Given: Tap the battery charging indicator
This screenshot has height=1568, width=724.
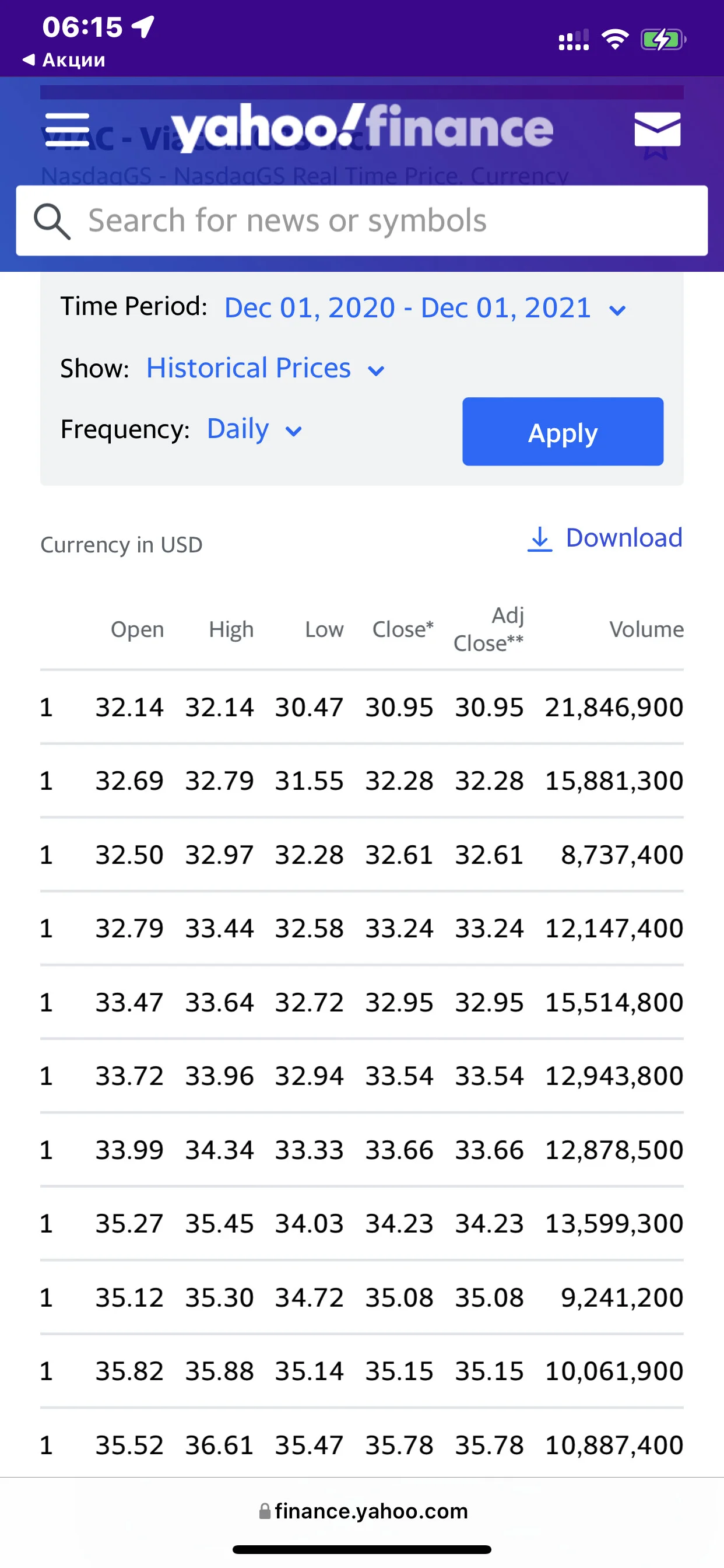Looking at the screenshot, I should click(x=663, y=40).
